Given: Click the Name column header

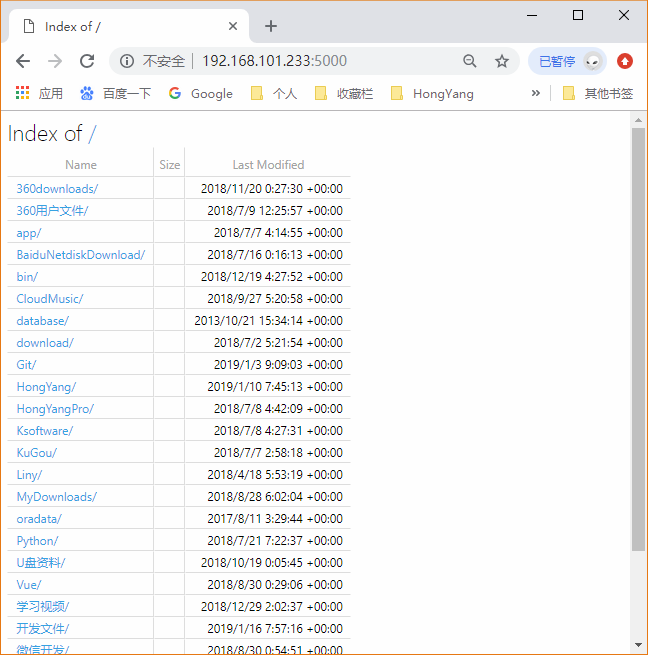Looking at the screenshot, I should point(81,165).
